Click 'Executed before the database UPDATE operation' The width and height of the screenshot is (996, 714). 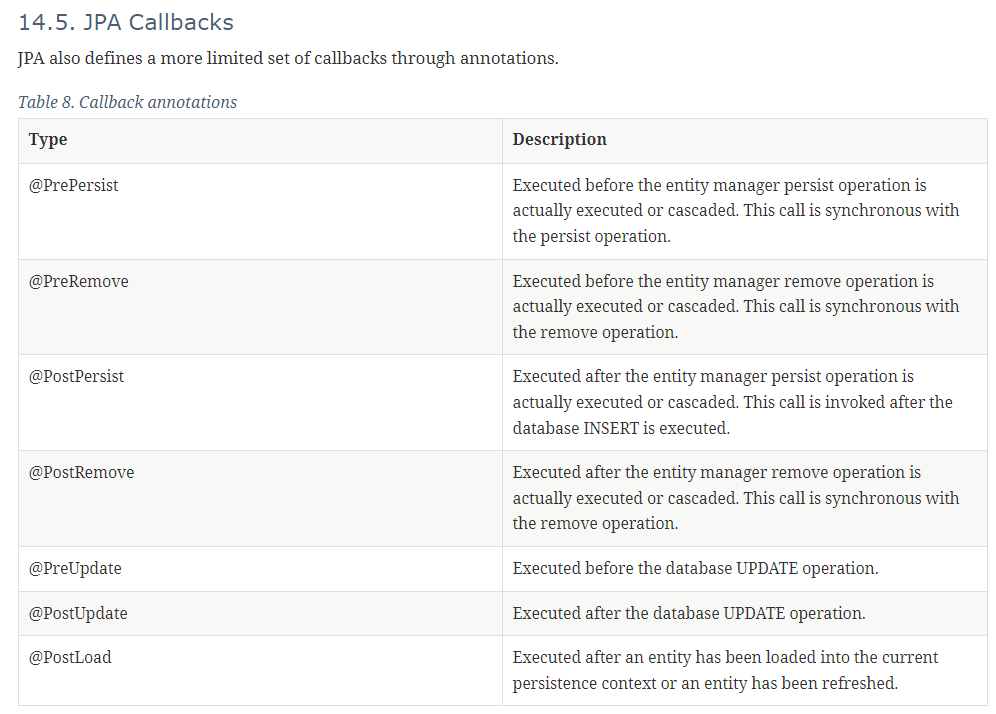(x=696, y=569)
